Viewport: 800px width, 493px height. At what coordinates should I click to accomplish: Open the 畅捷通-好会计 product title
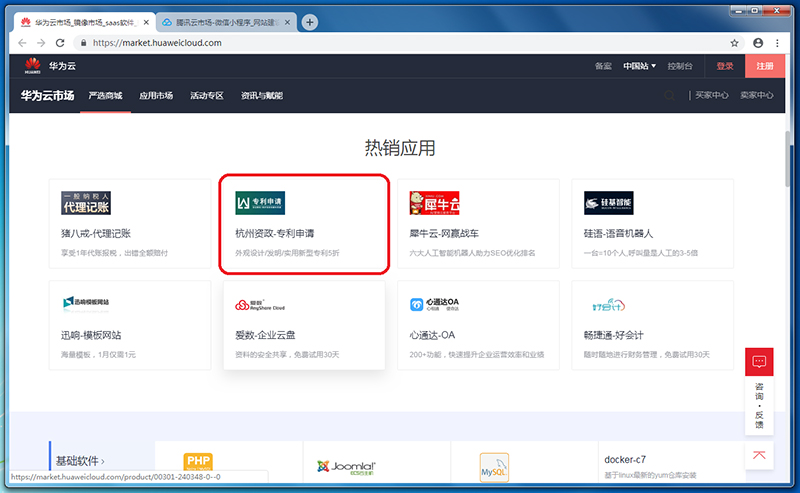coord(614,335)
